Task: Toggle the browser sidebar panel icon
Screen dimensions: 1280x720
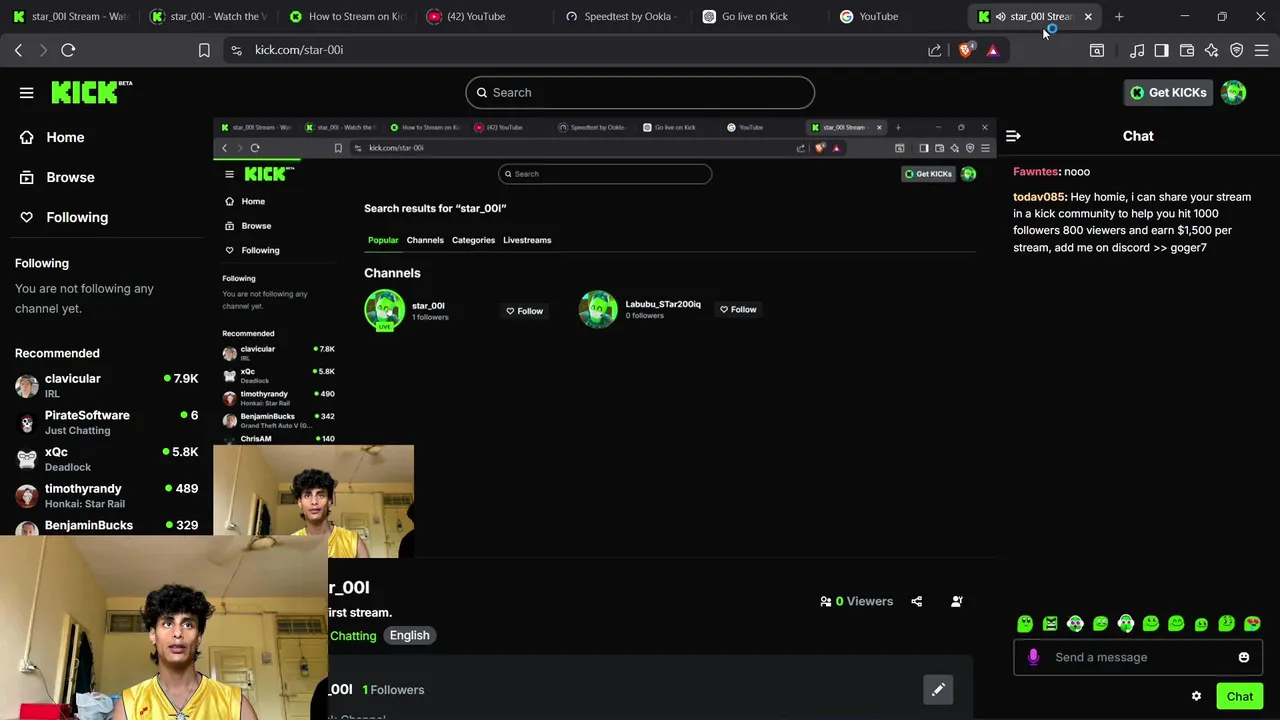Action: [x=1161, y=50]
